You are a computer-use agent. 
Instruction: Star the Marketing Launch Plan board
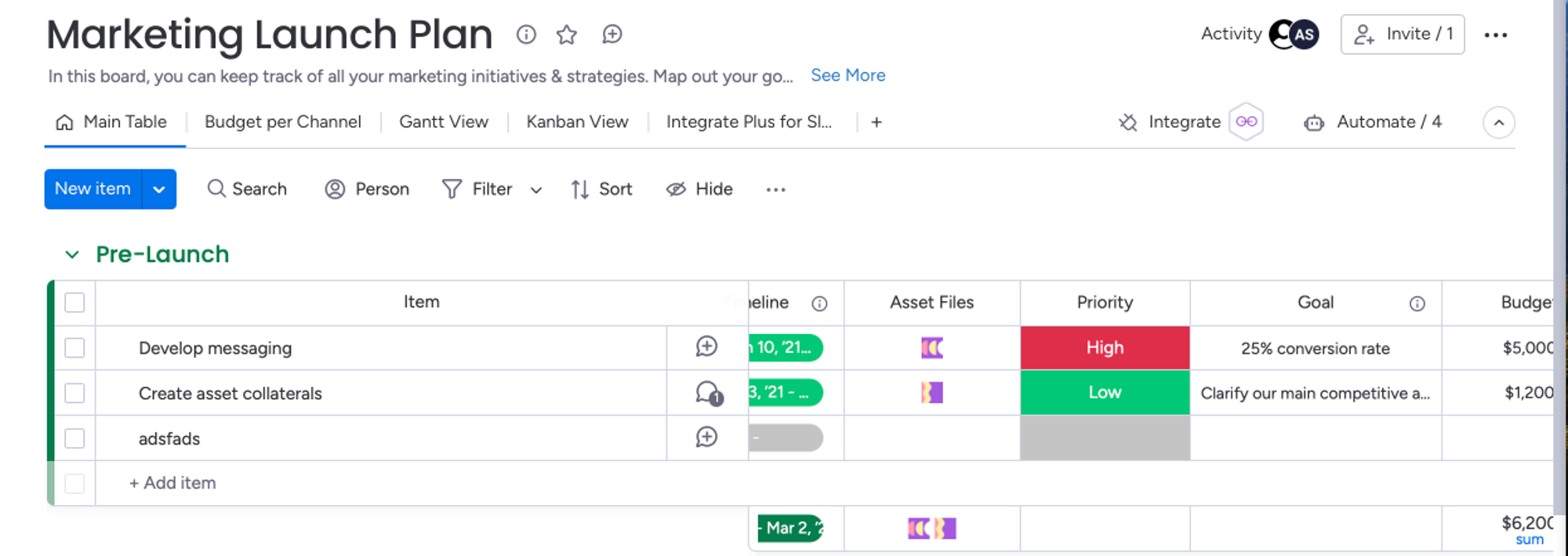tap(567, 35)
